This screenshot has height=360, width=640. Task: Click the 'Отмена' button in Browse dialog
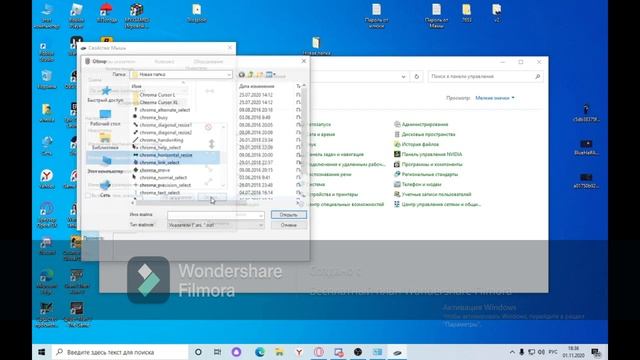coord(289,225)
